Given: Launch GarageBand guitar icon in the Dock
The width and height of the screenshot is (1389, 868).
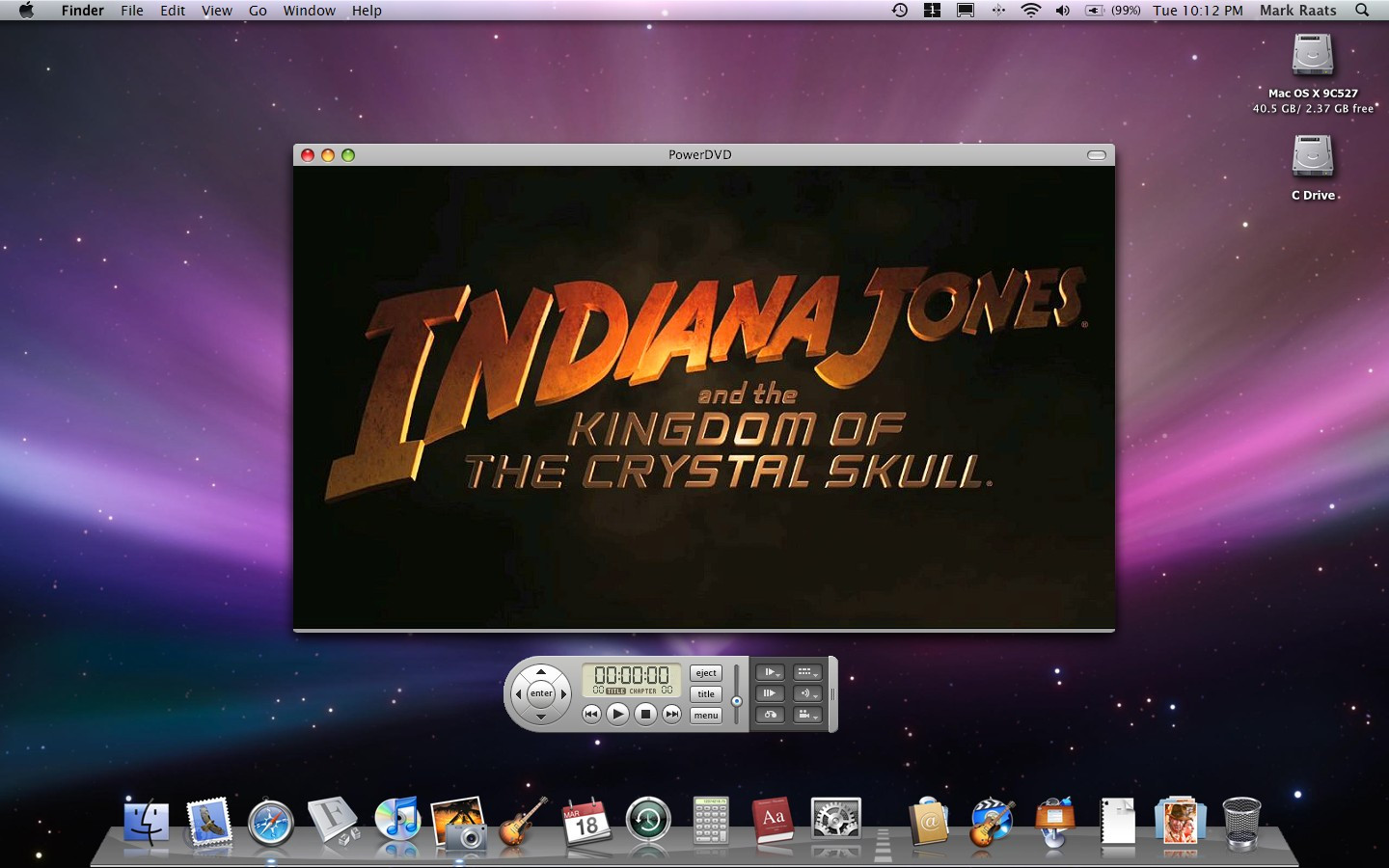Looking at the screenshot, I should tap(522, 823).
